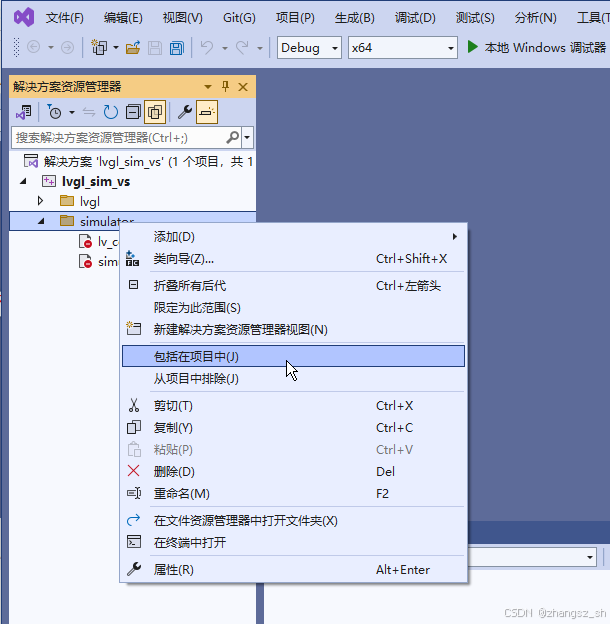Select the sim excluded file
Image resolution: width=610 pixels, height=624 pixels.
click(99, 261)
